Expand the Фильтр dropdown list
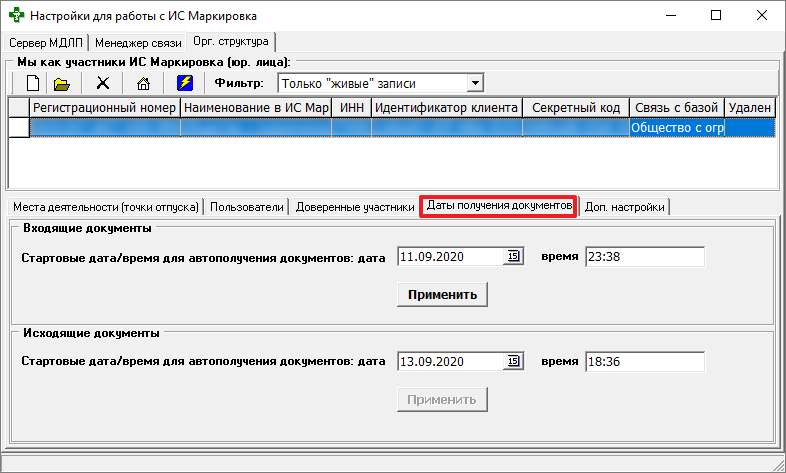Screen dimensions: 786x473 pos(475,83)
